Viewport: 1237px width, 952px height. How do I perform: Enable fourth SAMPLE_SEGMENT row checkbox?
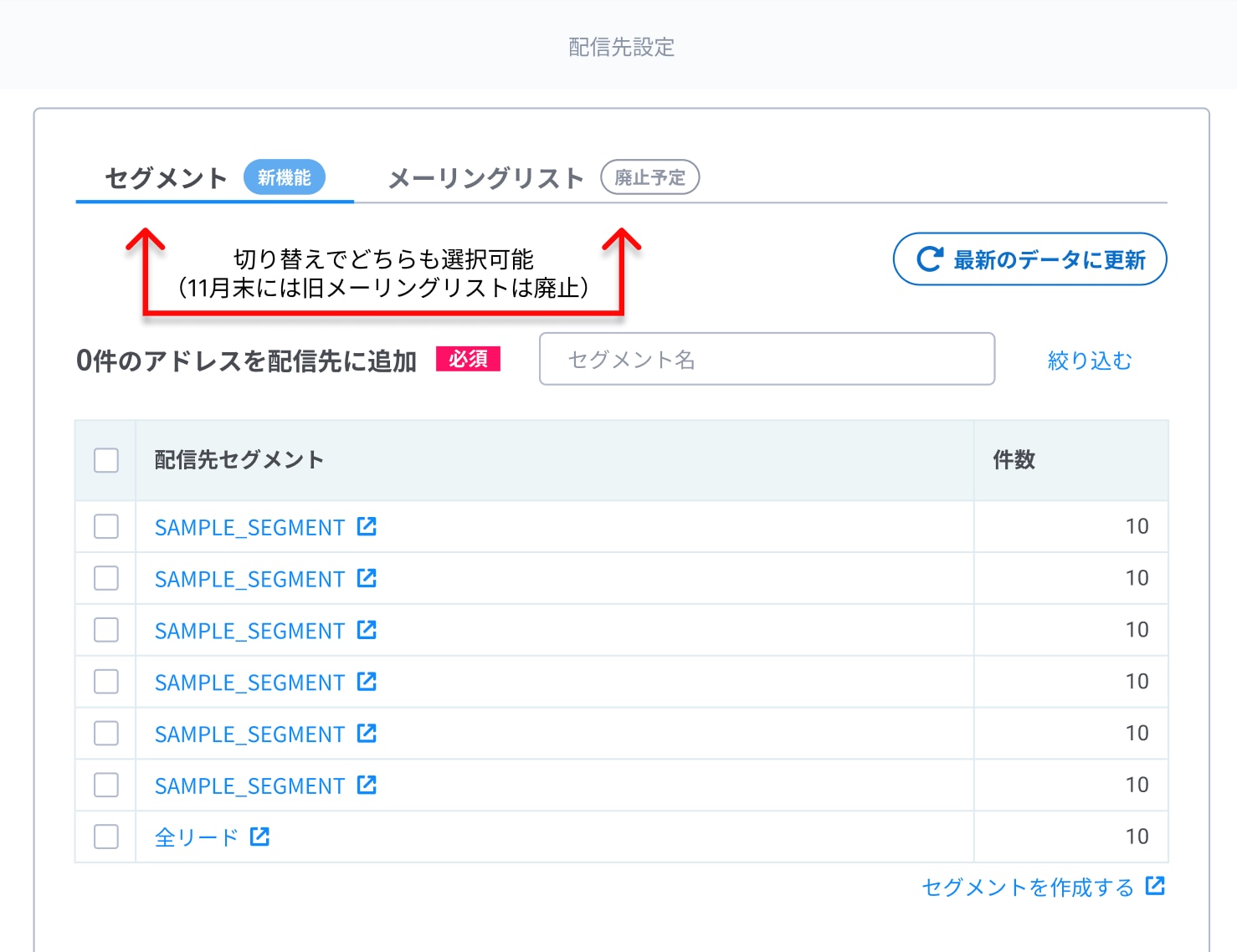point(106,682)
